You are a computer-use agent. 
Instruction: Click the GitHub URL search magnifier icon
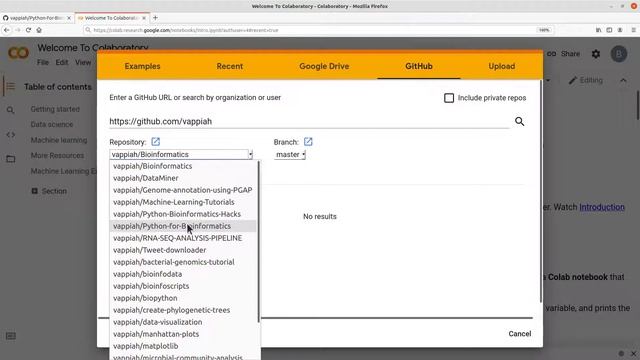519,121
